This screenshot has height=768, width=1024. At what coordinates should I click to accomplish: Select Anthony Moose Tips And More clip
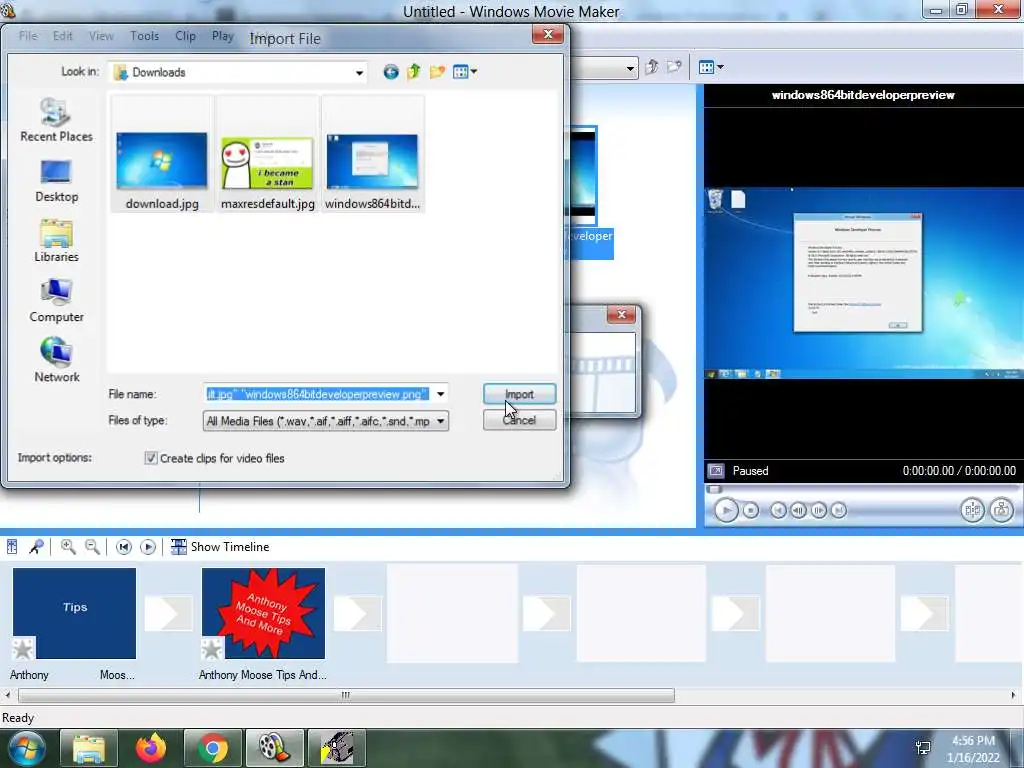(263, 613)
